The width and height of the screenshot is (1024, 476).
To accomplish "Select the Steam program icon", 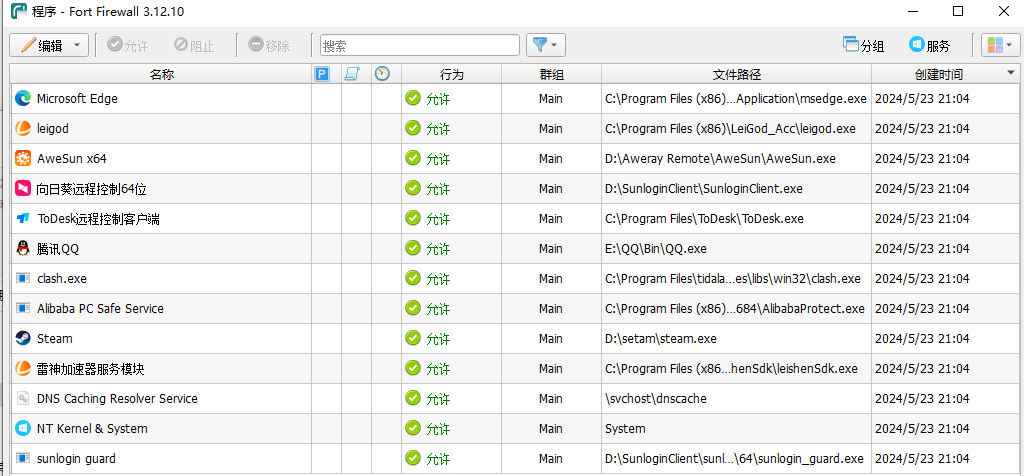I will click(x=23, y=338).
